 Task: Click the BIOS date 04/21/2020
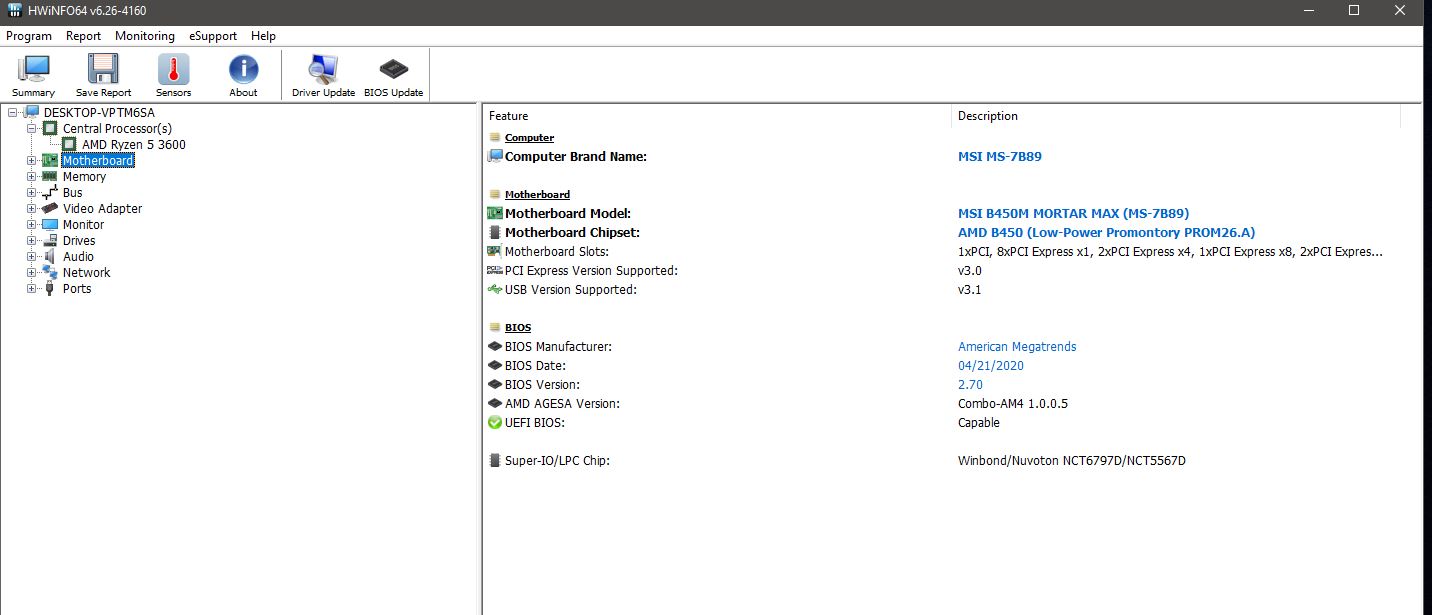(x=991, y=365)
